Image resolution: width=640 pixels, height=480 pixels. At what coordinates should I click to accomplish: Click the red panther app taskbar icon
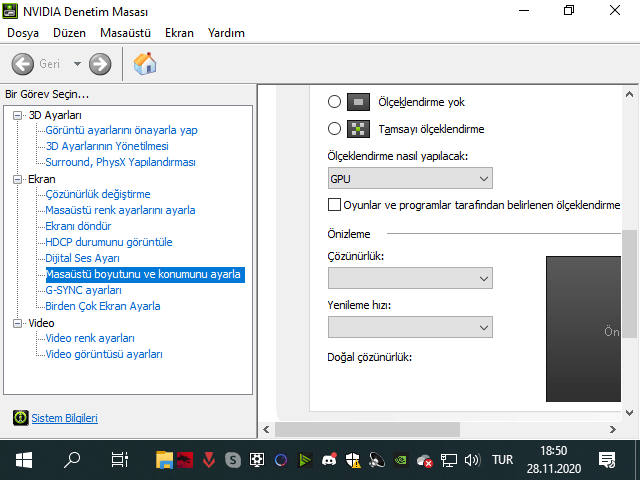(x=185, y=460)
